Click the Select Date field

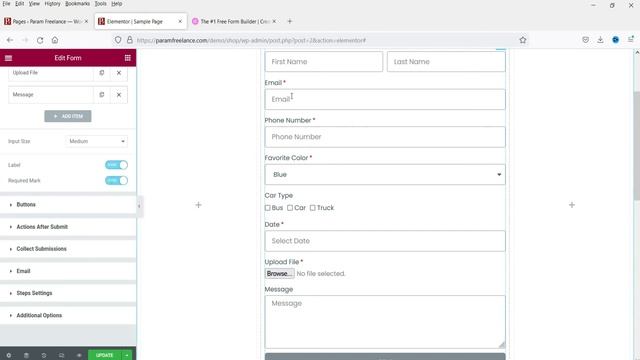[x=385, y=241]
